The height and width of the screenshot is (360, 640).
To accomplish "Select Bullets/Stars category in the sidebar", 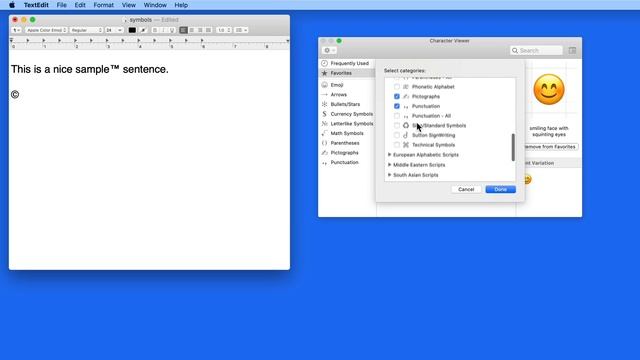I will pos(346,104).
